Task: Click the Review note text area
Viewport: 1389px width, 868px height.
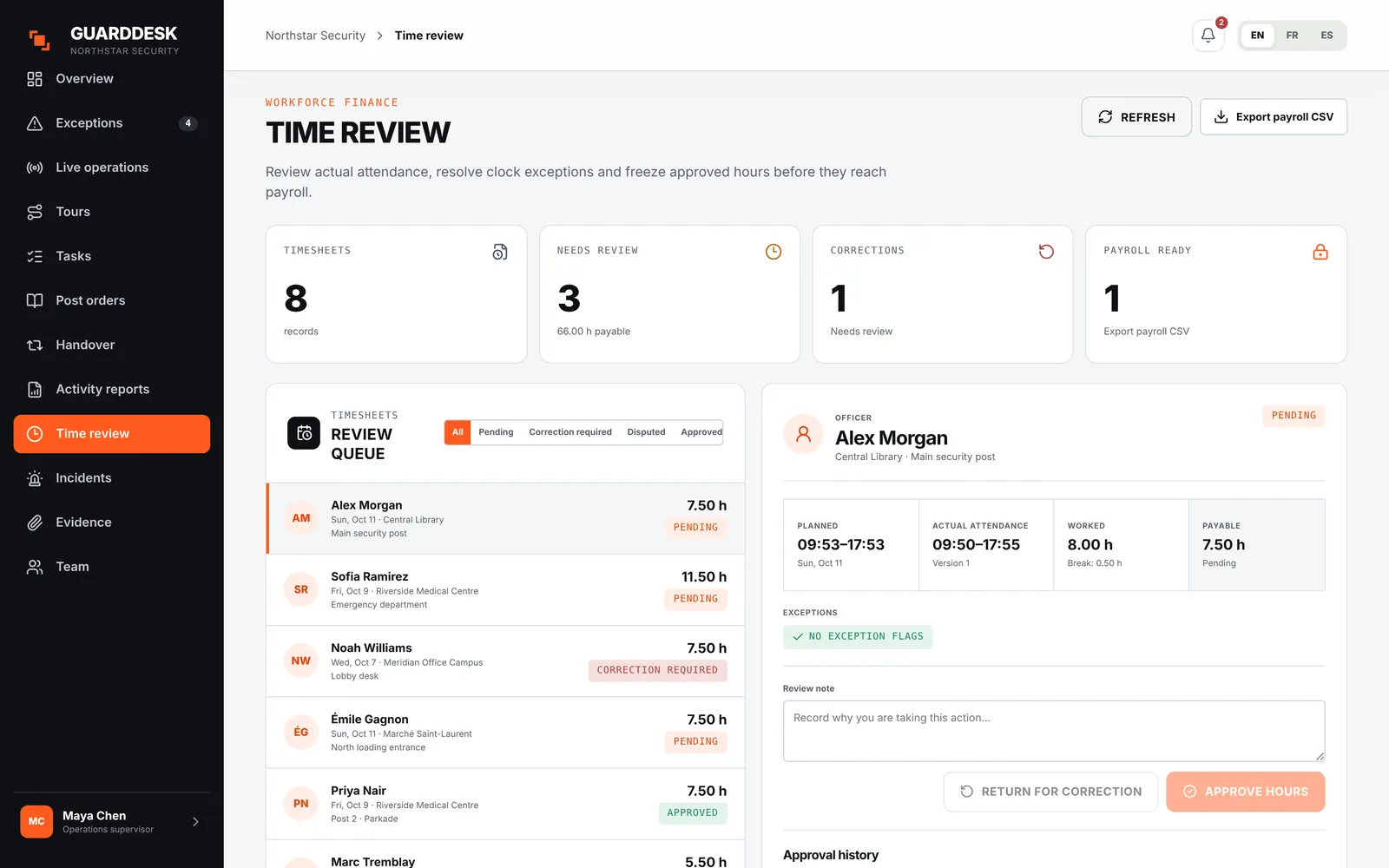Action: [x=1054, y=731]
